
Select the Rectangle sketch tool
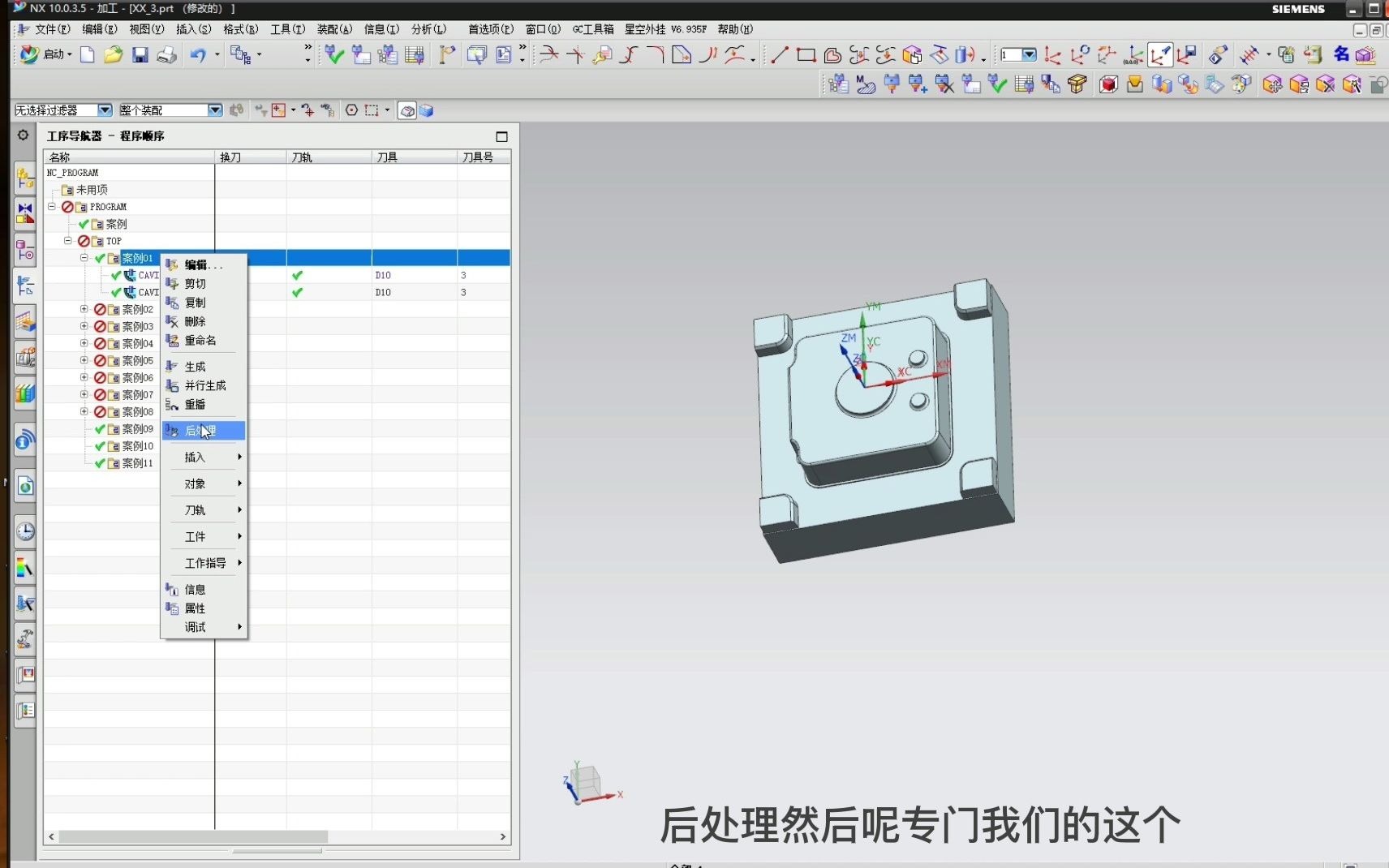(804, 54)
